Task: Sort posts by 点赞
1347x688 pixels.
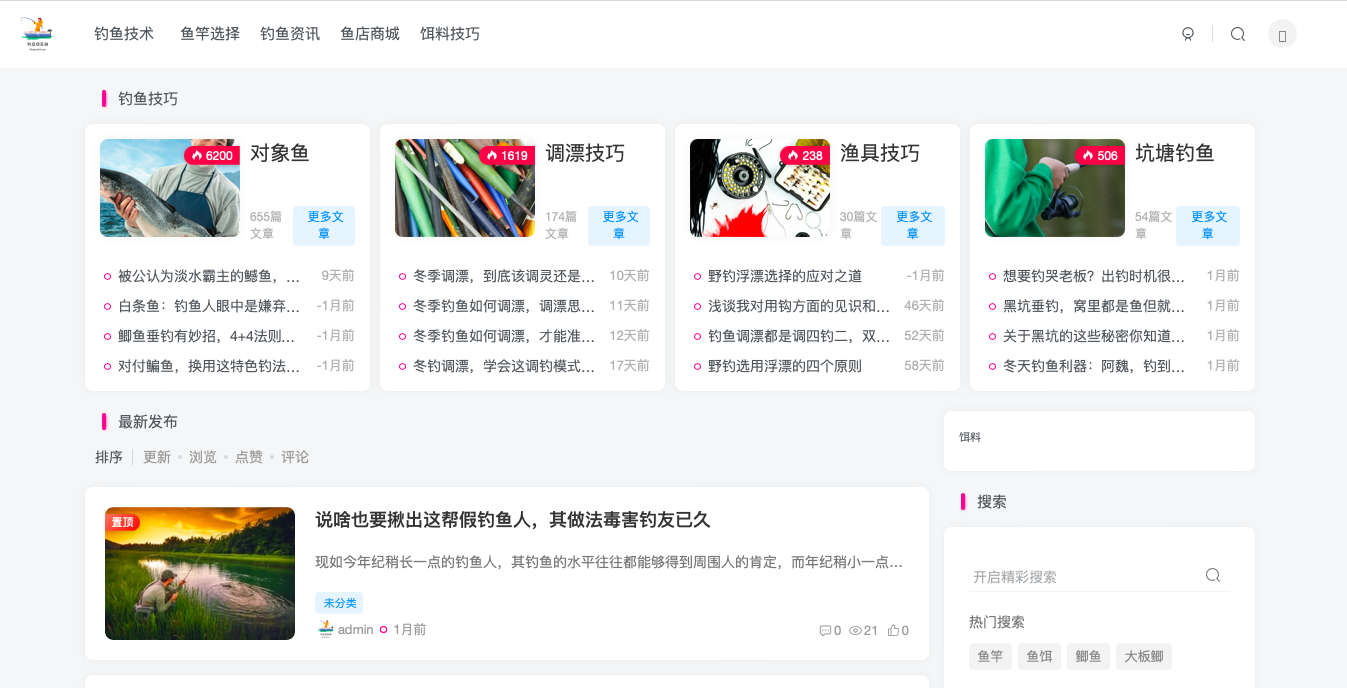Action: pyautogui.click(x=249, y=457)
